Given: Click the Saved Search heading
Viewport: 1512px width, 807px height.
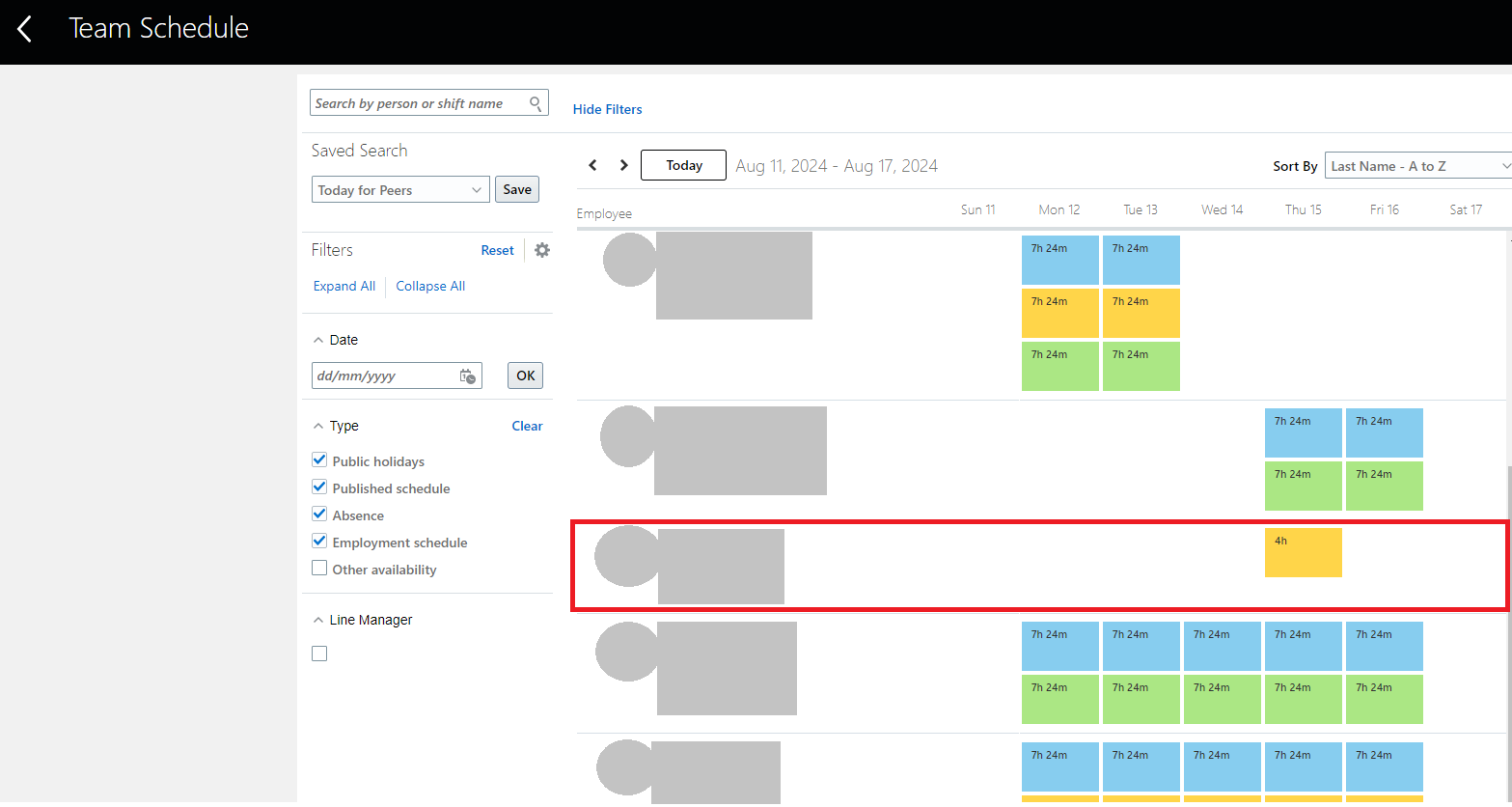Looking at the screenshot, I should [360, 151].
